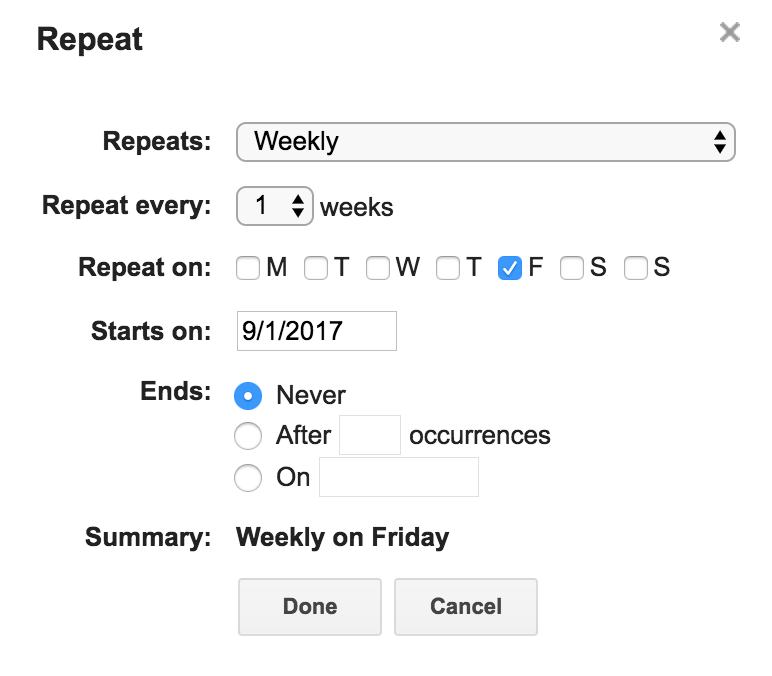The width and height of the screenshot is (772, 676).
Task: Check the Monday (M) checkbox
Action: (x=248, y=268)
